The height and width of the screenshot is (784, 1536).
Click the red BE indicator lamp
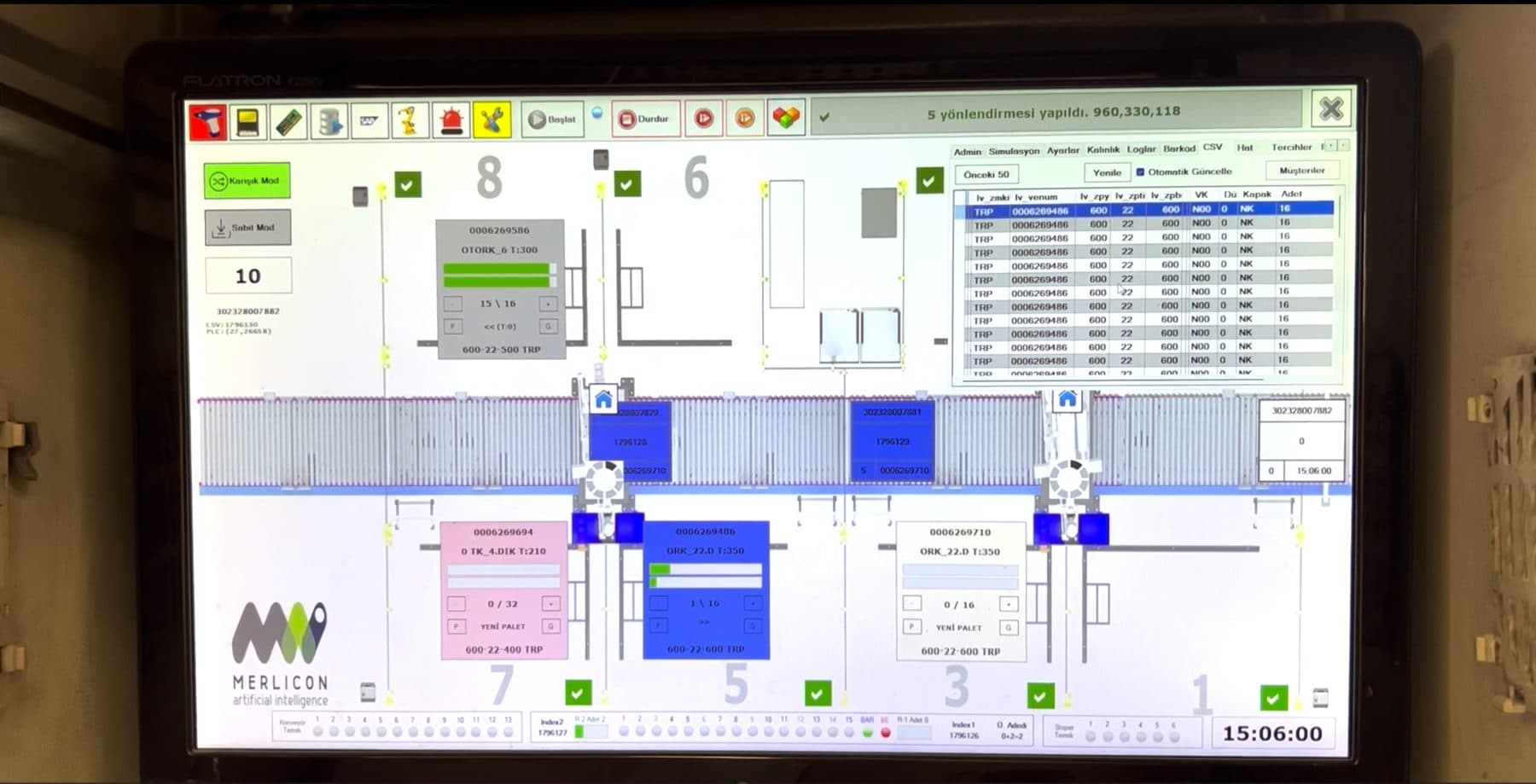[x=885, y=732]
